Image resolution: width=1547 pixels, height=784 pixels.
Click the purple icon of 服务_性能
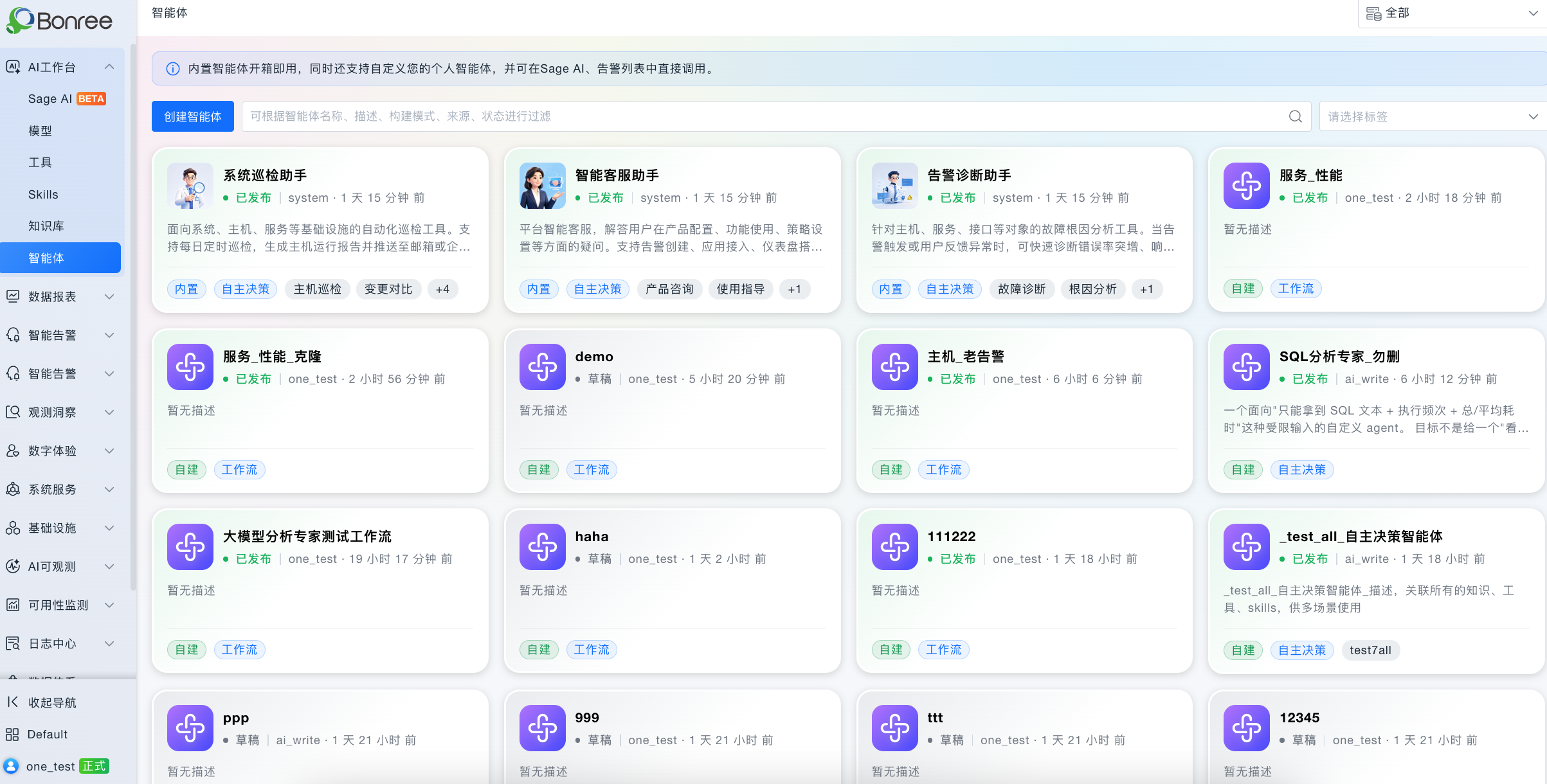1246,186
